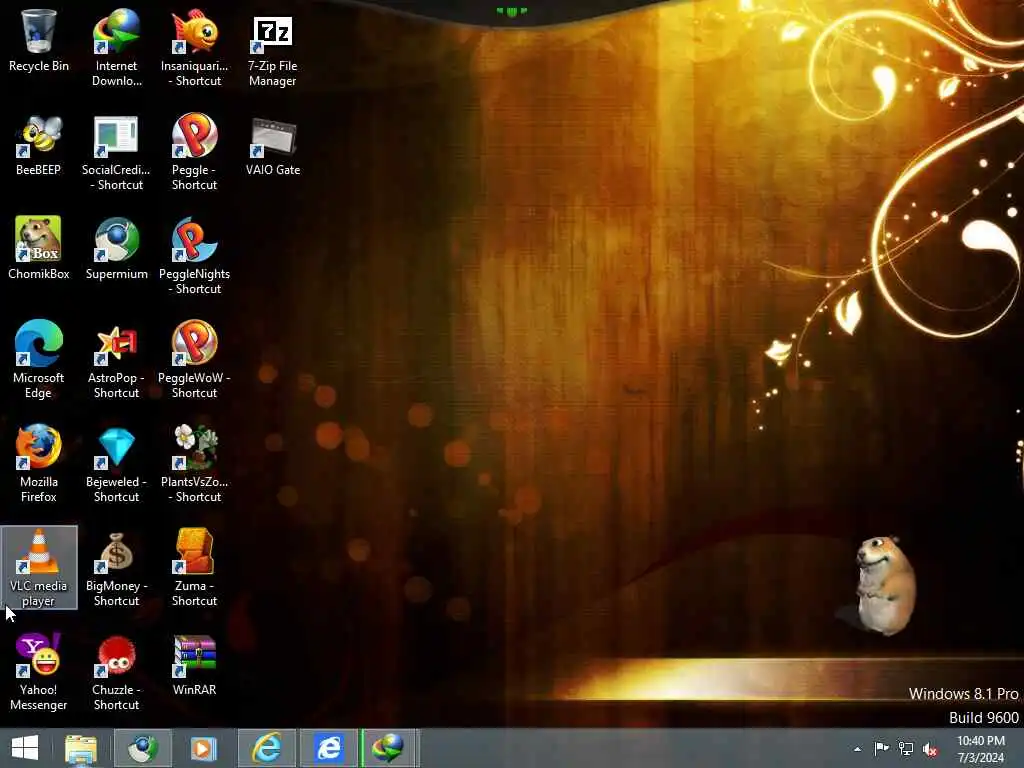Select the Zuma shortcut icon
The width and height of the screenshot is (1024, 768).
coord(195,567)
